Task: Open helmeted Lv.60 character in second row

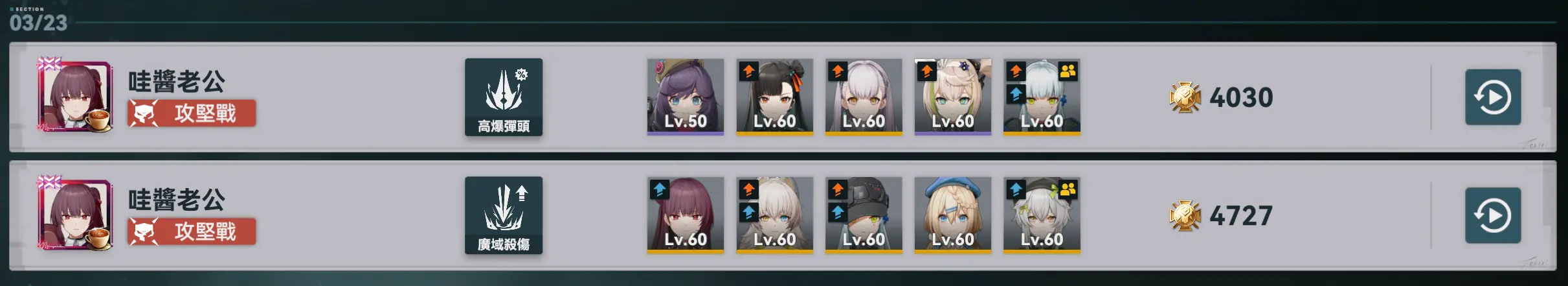Action: [864, 215]
